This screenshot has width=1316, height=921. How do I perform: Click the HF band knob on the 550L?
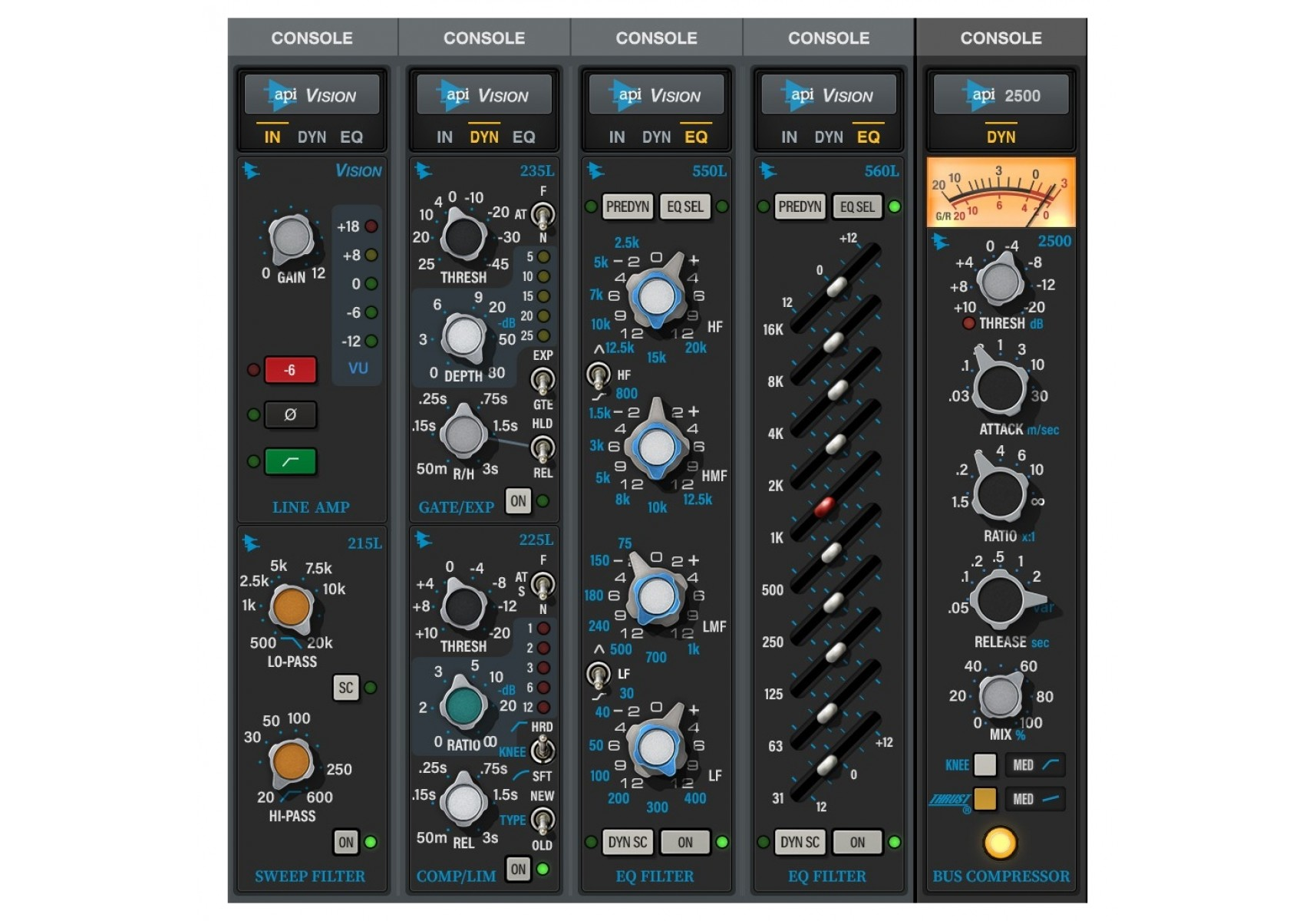coord(656,296)
